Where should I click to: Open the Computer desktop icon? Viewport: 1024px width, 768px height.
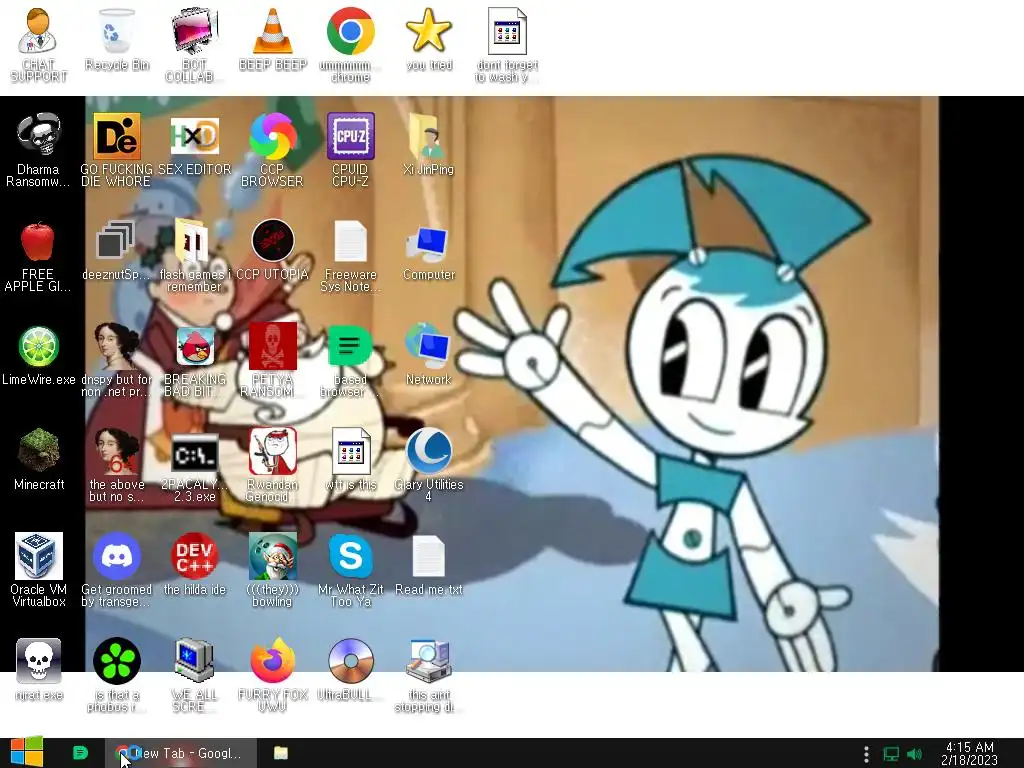tap(428, 250)
